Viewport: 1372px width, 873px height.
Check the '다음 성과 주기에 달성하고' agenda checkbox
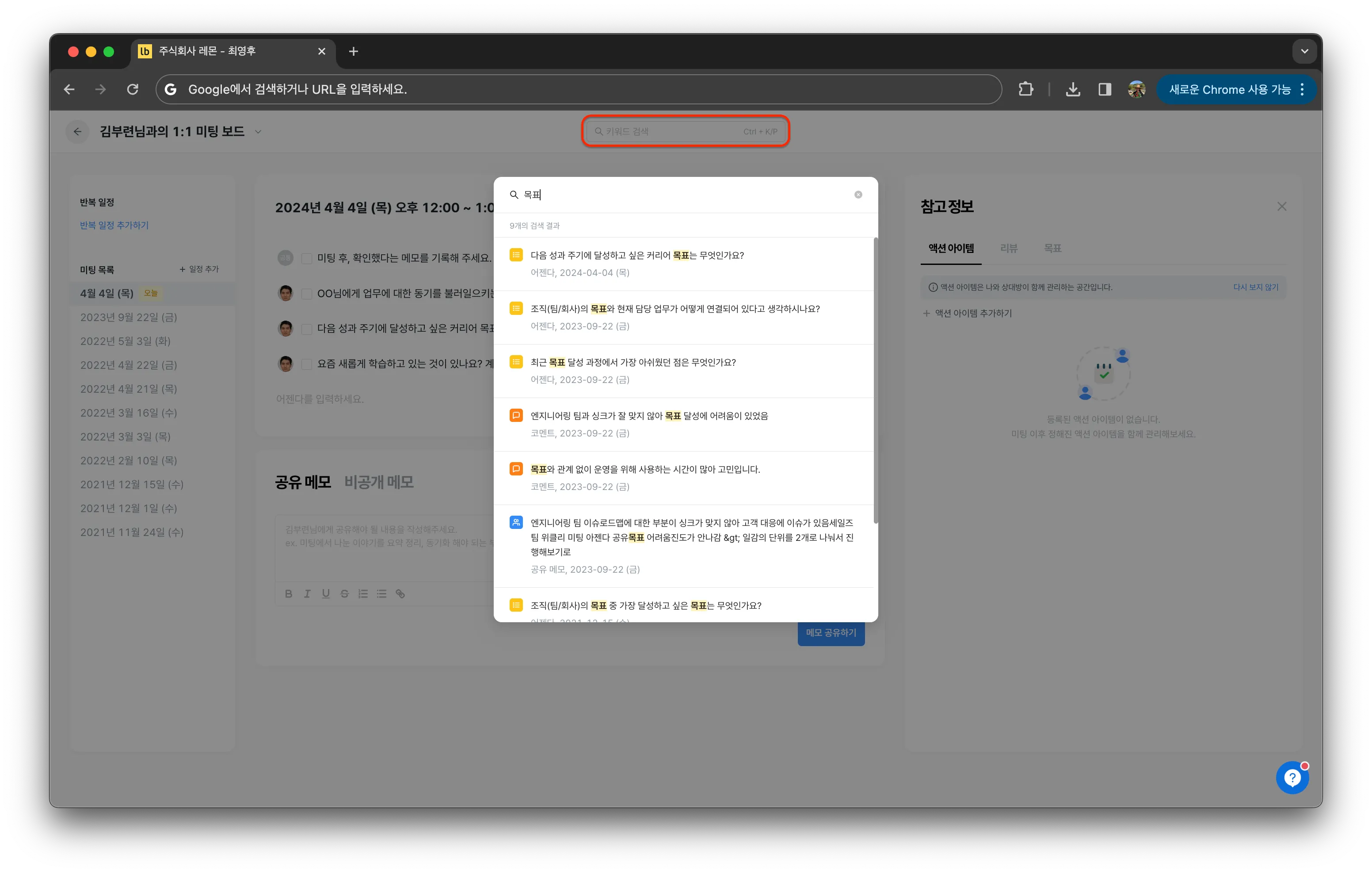[307, 329]
